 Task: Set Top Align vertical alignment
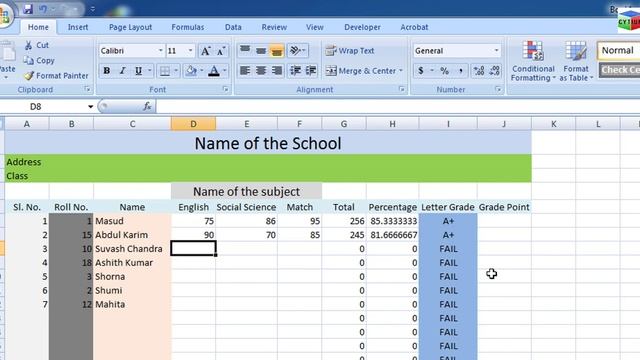(x=245, y=51)
